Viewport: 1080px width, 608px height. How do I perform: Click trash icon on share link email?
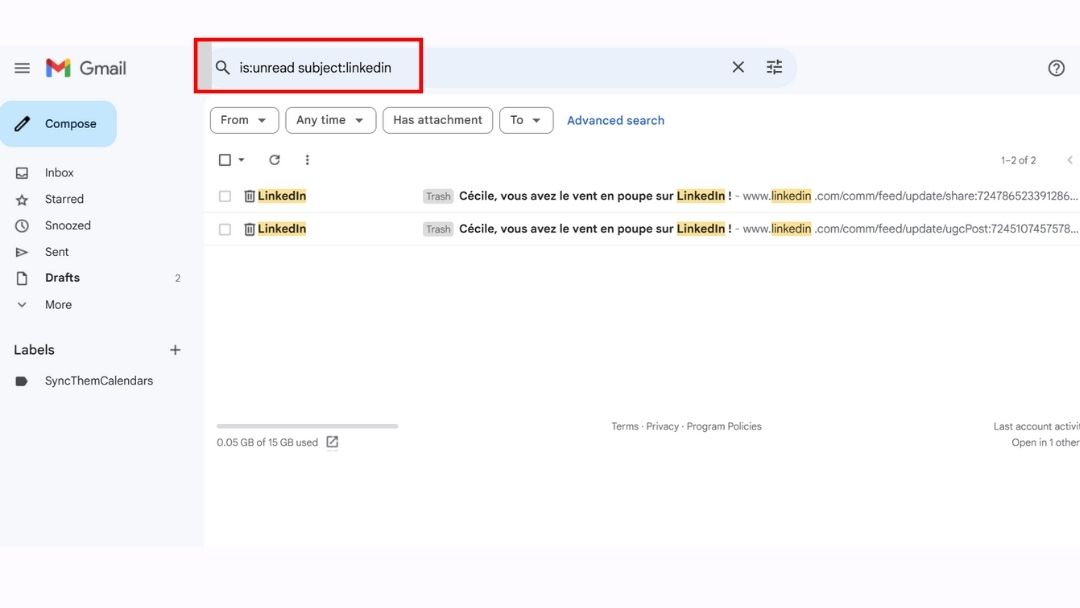249,196
